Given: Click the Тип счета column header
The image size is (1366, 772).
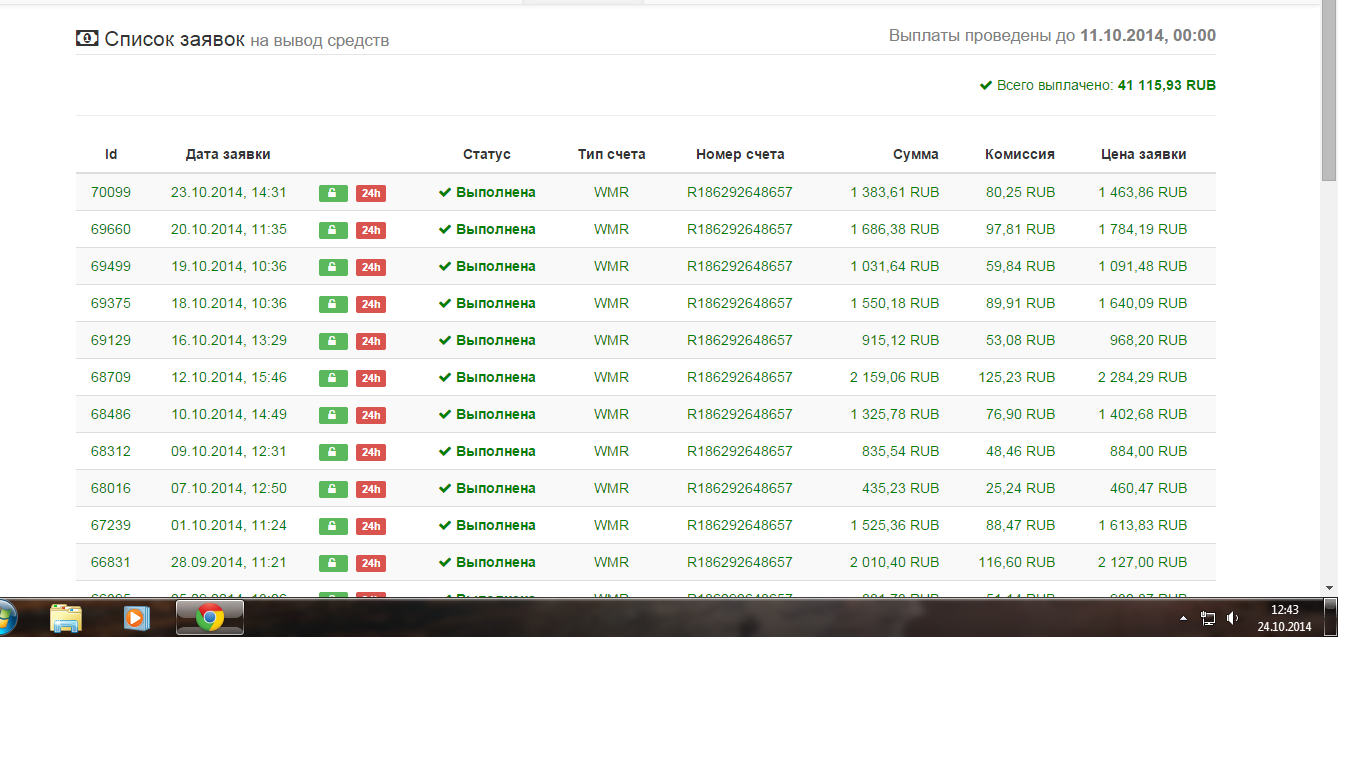Looking at the screenshot, I should [612, 154].
